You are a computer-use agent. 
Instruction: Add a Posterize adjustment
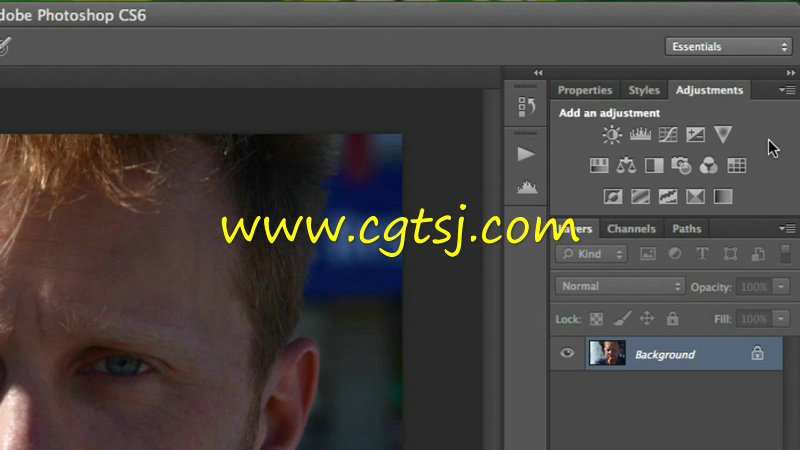pos(640,196)
